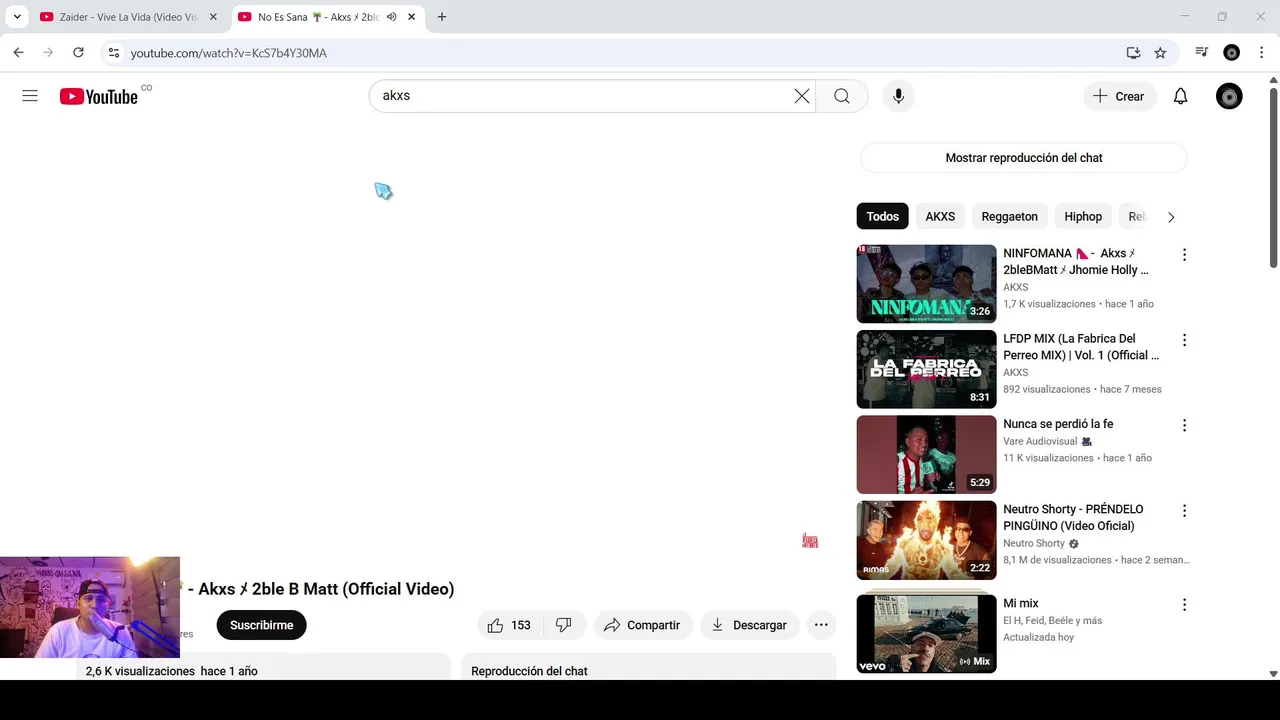The width and height of the screenshot is (1280, 720).
Task: Select the Hiphop filter chip
Action: pyautogui.click(x=1083, y=217)
